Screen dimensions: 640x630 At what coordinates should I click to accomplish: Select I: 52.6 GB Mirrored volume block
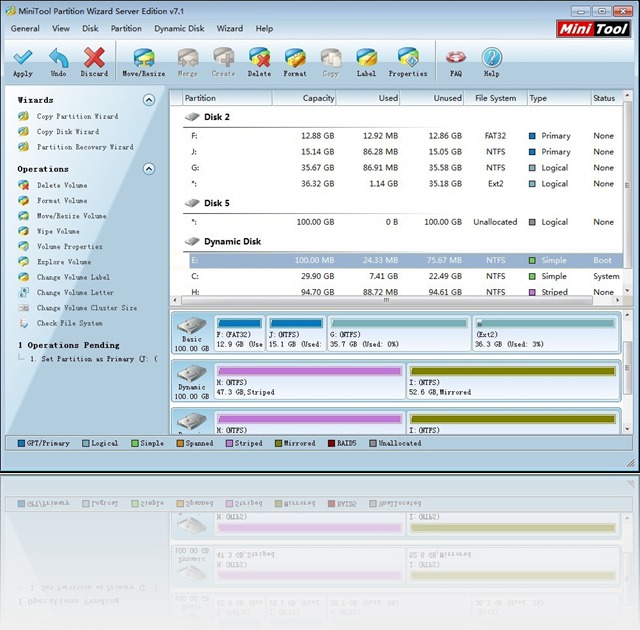click(513, 381)
